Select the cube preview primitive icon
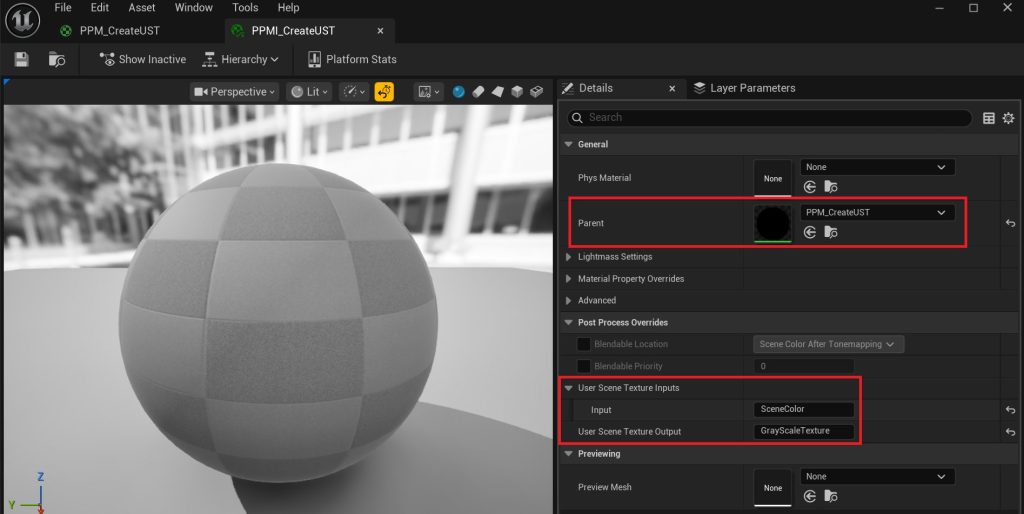This screenshot has height=514, width=1024. coord(517,92)
